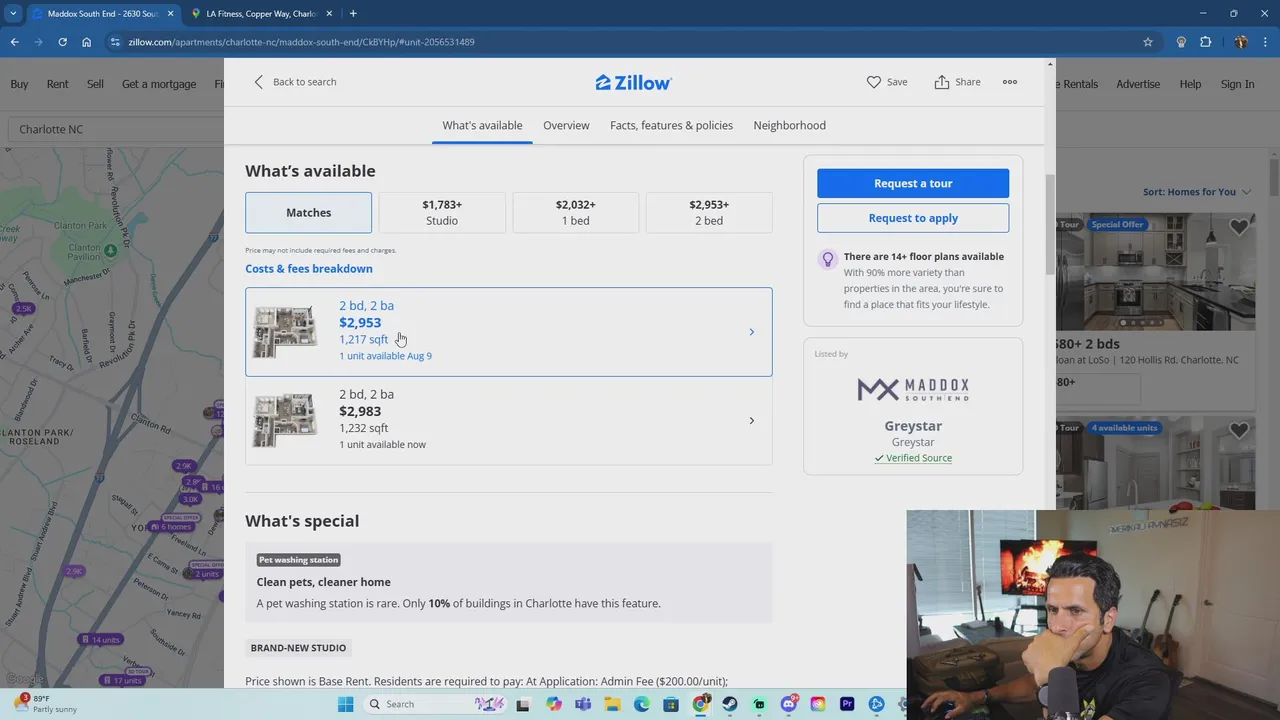Click the Share upload icon
This screenshot has width=1280, height=720.
coord(941,82)
